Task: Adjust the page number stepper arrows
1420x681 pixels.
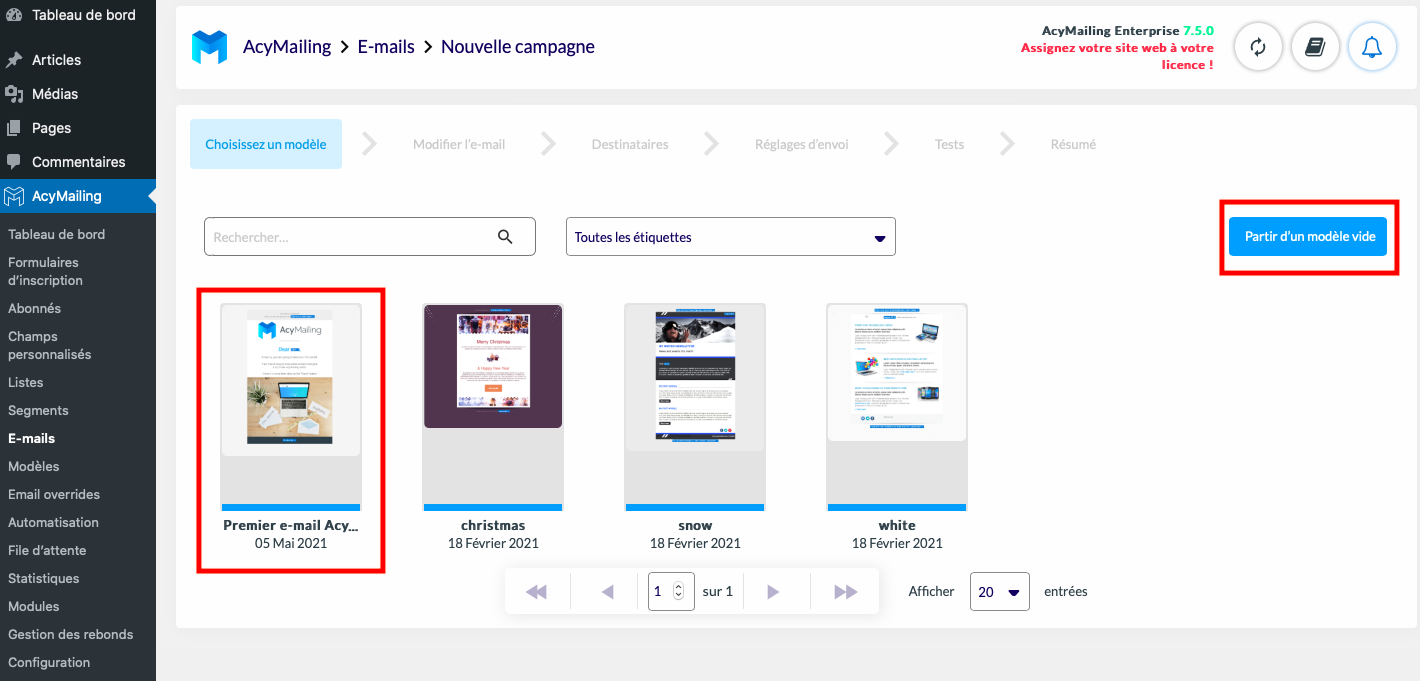Action: coord(679,591)
